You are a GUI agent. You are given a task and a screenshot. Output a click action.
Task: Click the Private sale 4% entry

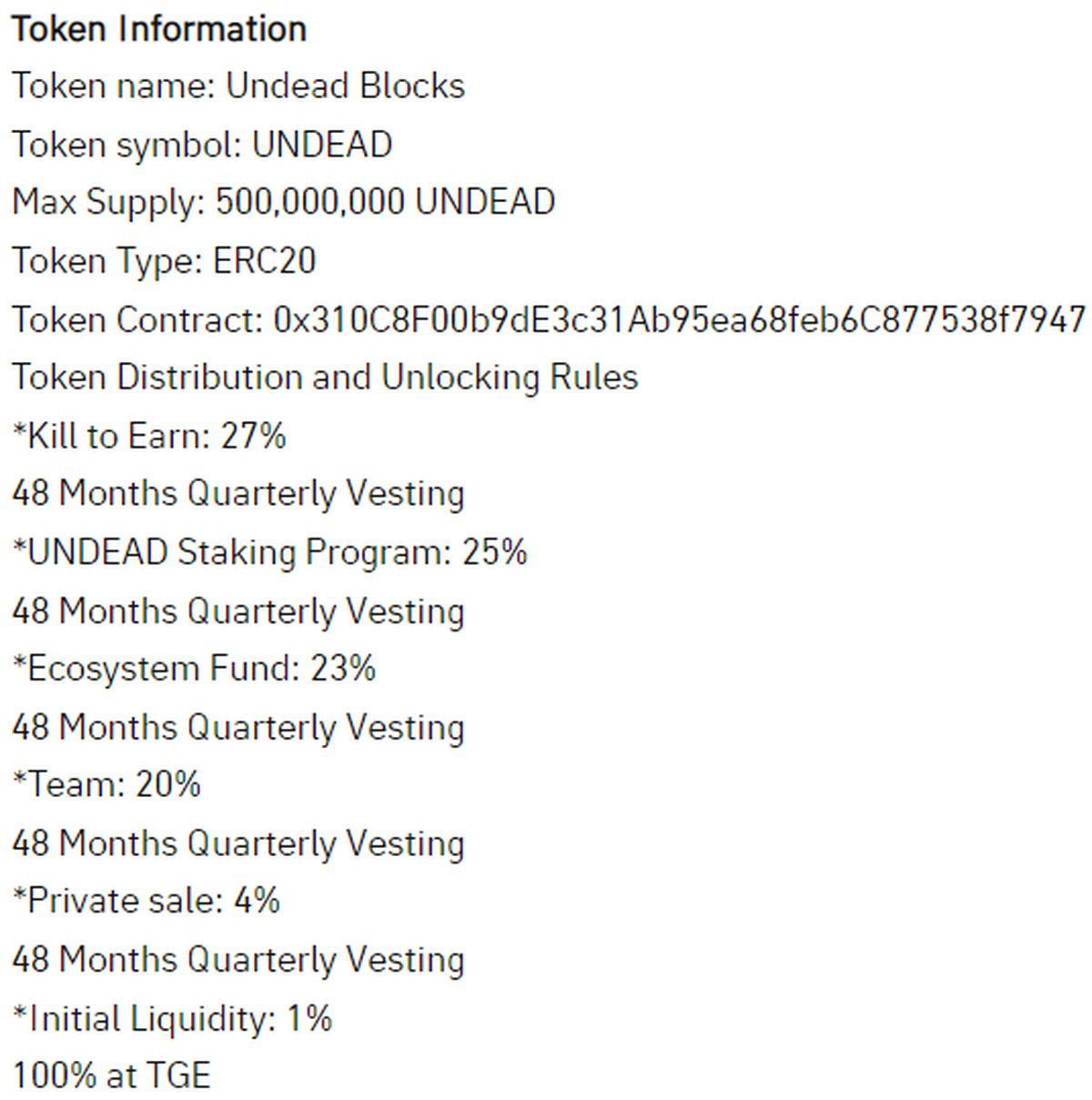point(146,901)
